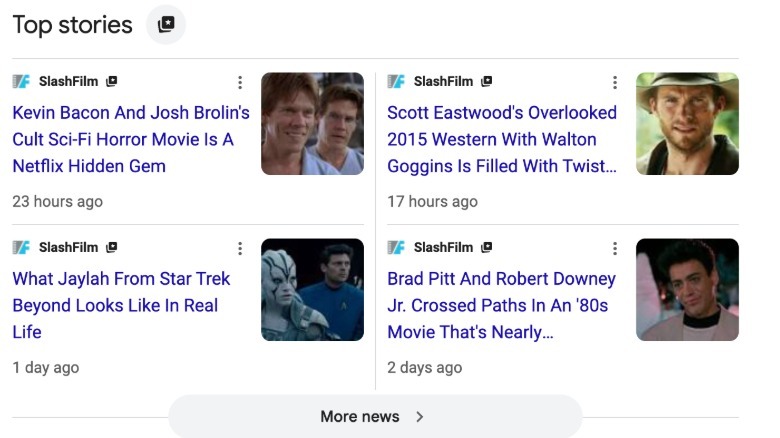Open Scott Eastwood's Overlooked 2015 Western headline
Viewport: 780px width, 438px height.
[x=501, y=139]
